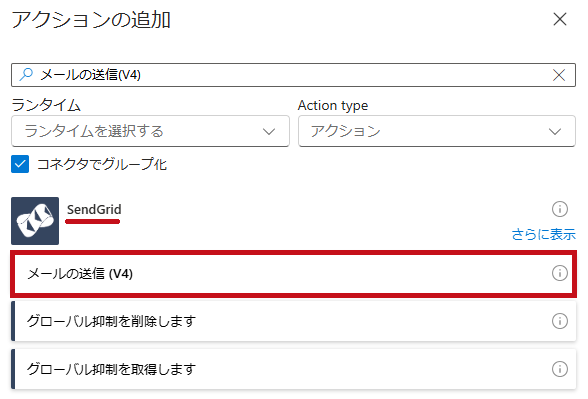Click the SendGrid connector logo
The width and height of the screenshot is (588, 399).
point(35,221)
